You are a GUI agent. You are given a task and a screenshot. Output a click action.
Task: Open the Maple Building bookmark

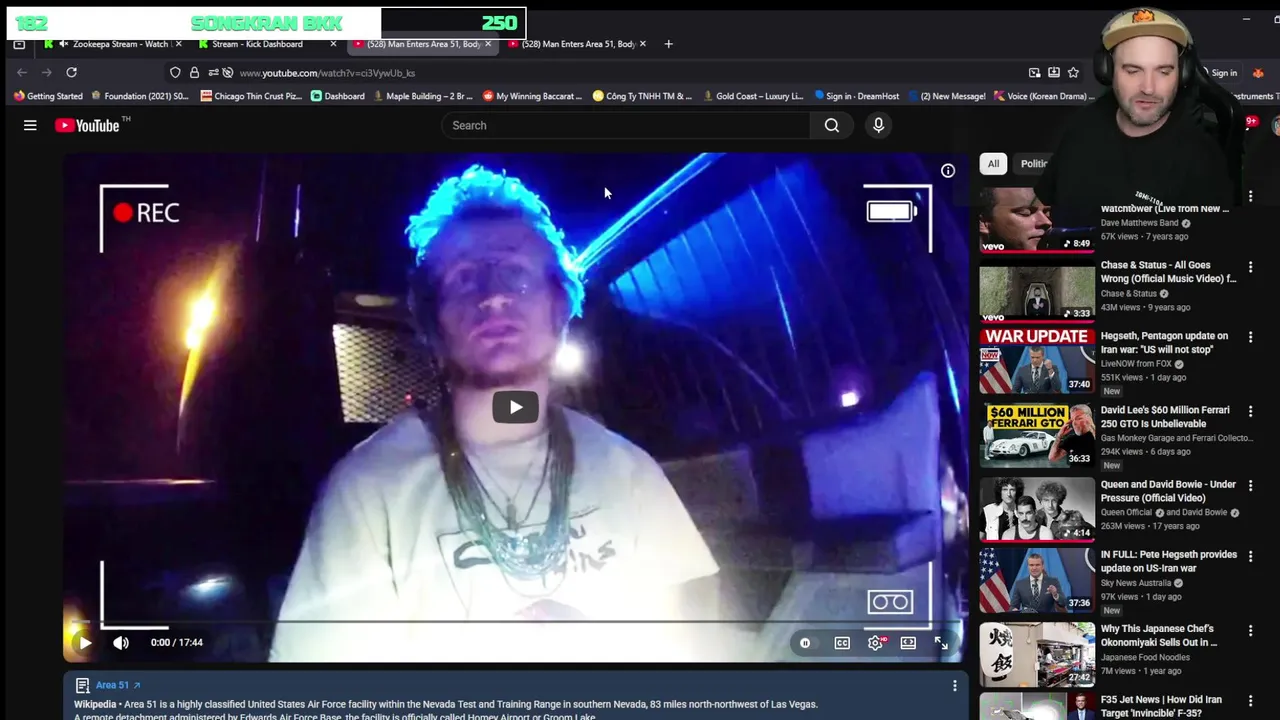421,96
